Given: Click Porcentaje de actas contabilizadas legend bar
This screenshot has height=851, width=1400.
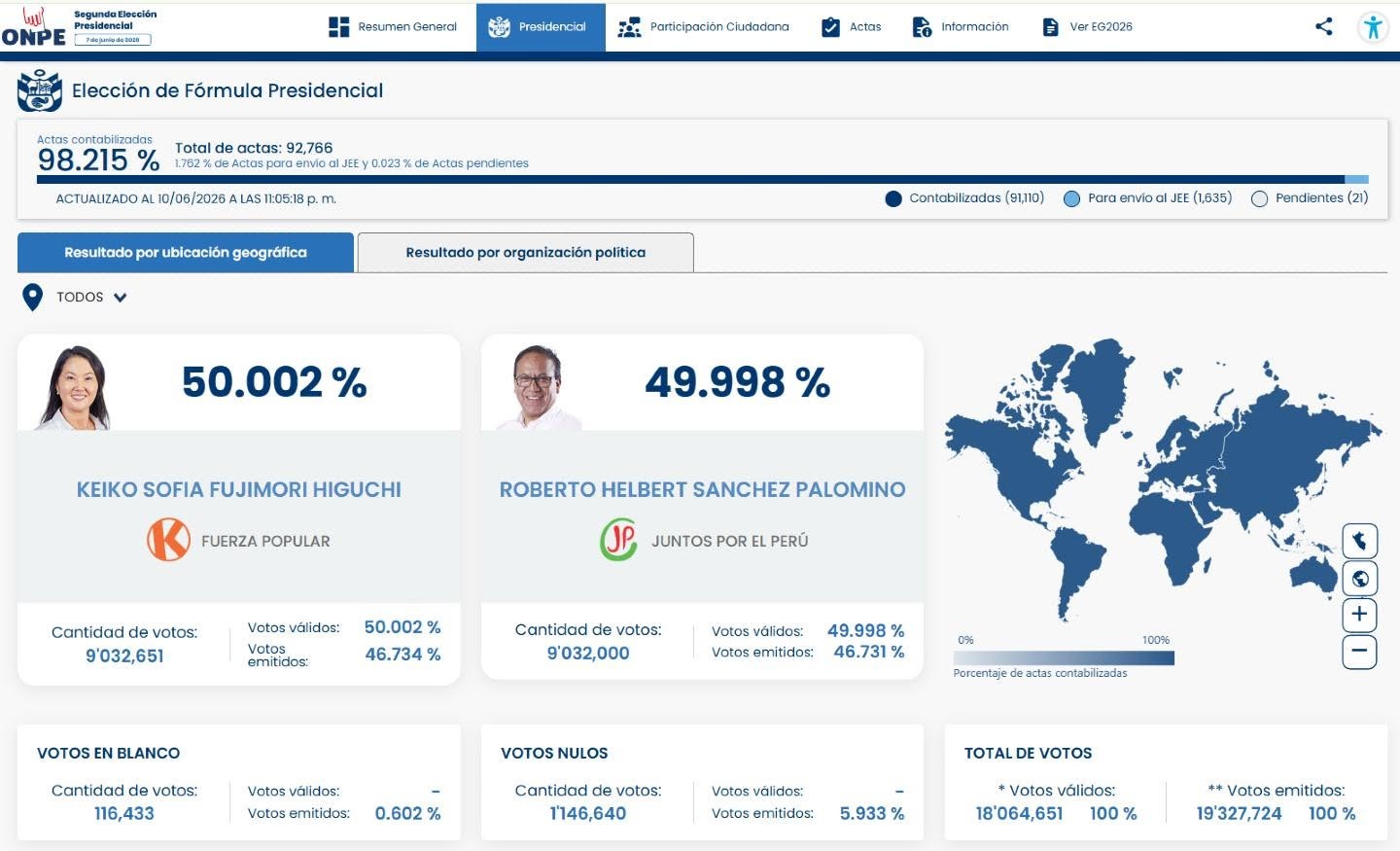Looking at the screenshot, I should point(1064,658).
